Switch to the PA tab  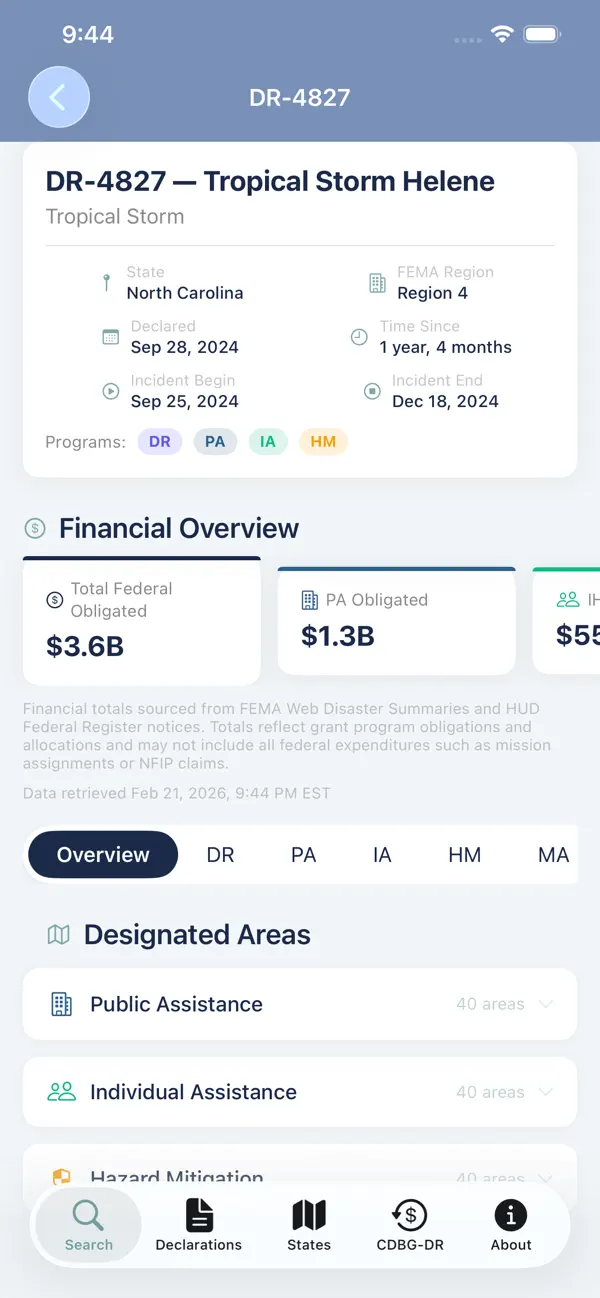point(303,855)
